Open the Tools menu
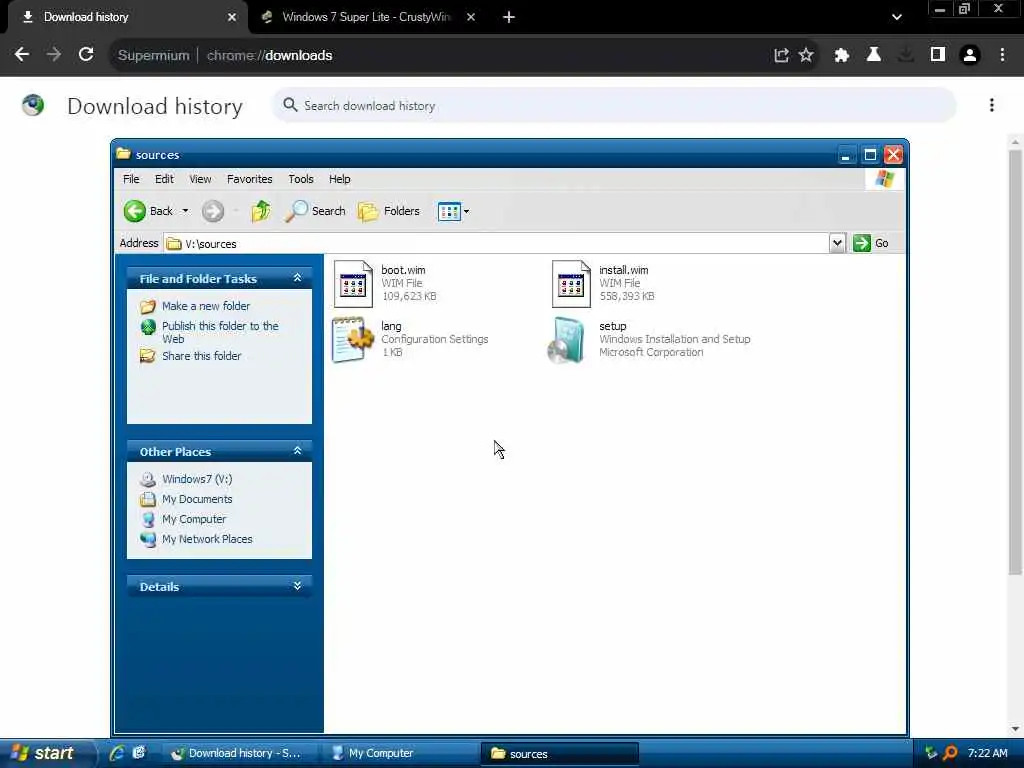1024x768 pixels. tap(301, 179)
